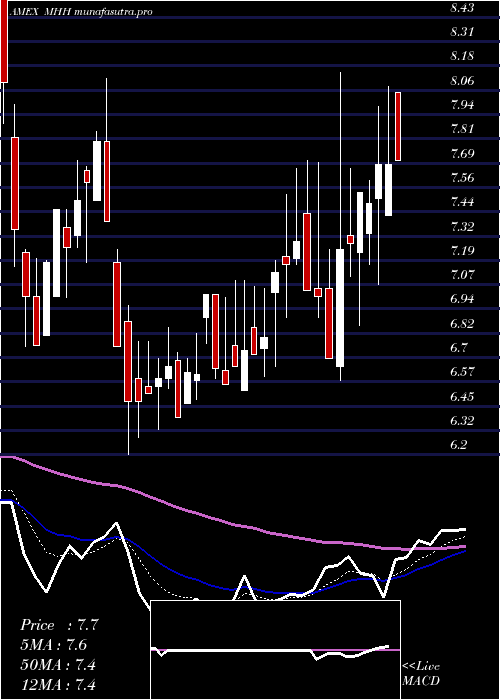Click the last red candlestick near 7.94
The width and height of the screenshot is (500, 700).
pos(398,126)
